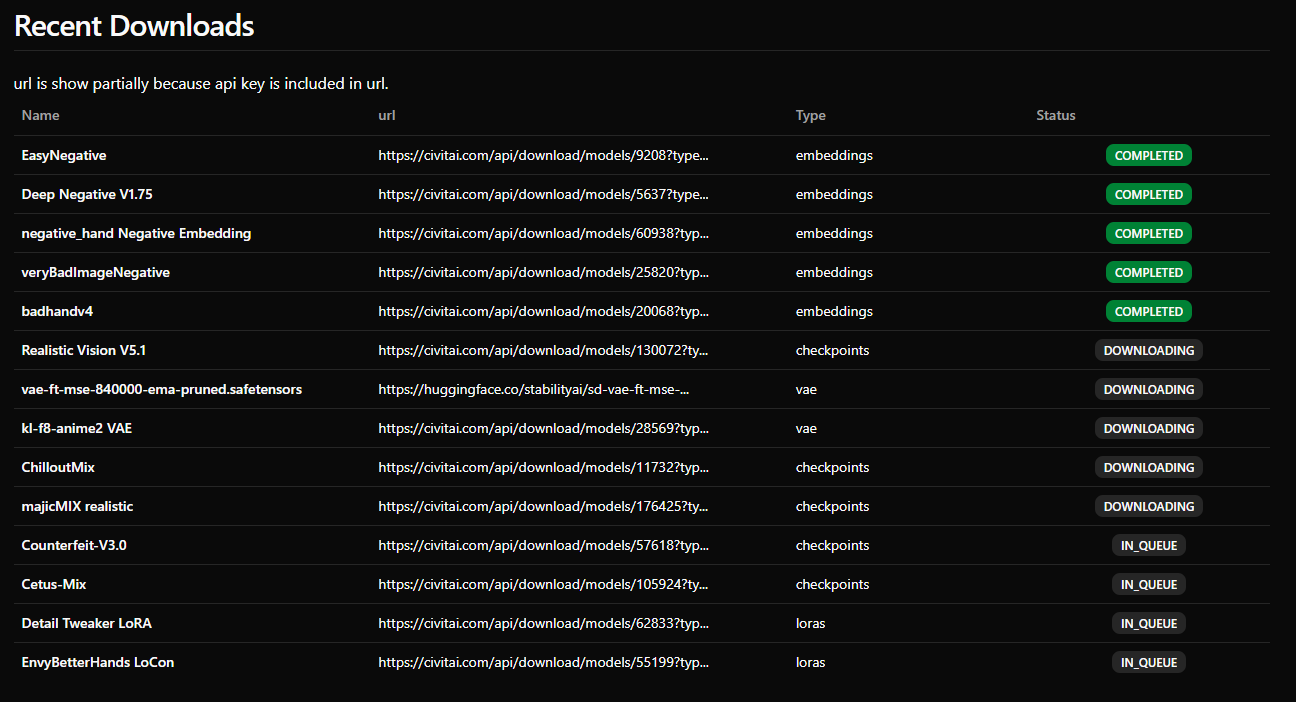The width and height of the screenshot is (1296, 702).
Task: Select the COMPLETED status of badhandv4
Action: point(1148,312)
